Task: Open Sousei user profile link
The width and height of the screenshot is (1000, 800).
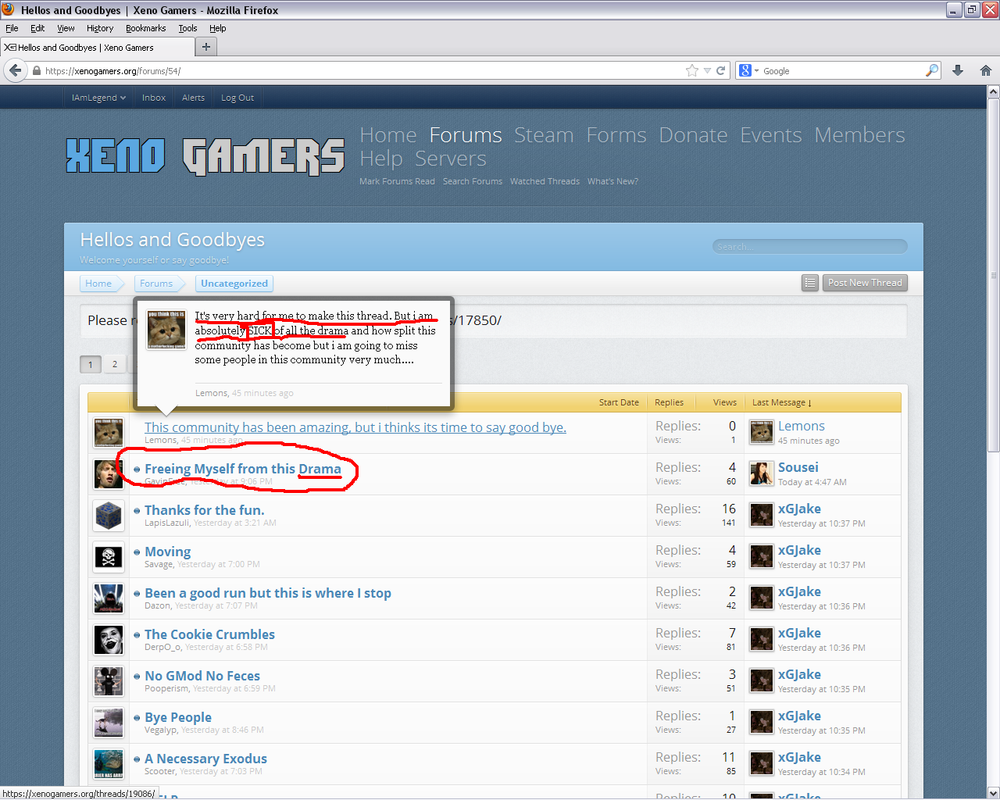Action: (798, 468)
